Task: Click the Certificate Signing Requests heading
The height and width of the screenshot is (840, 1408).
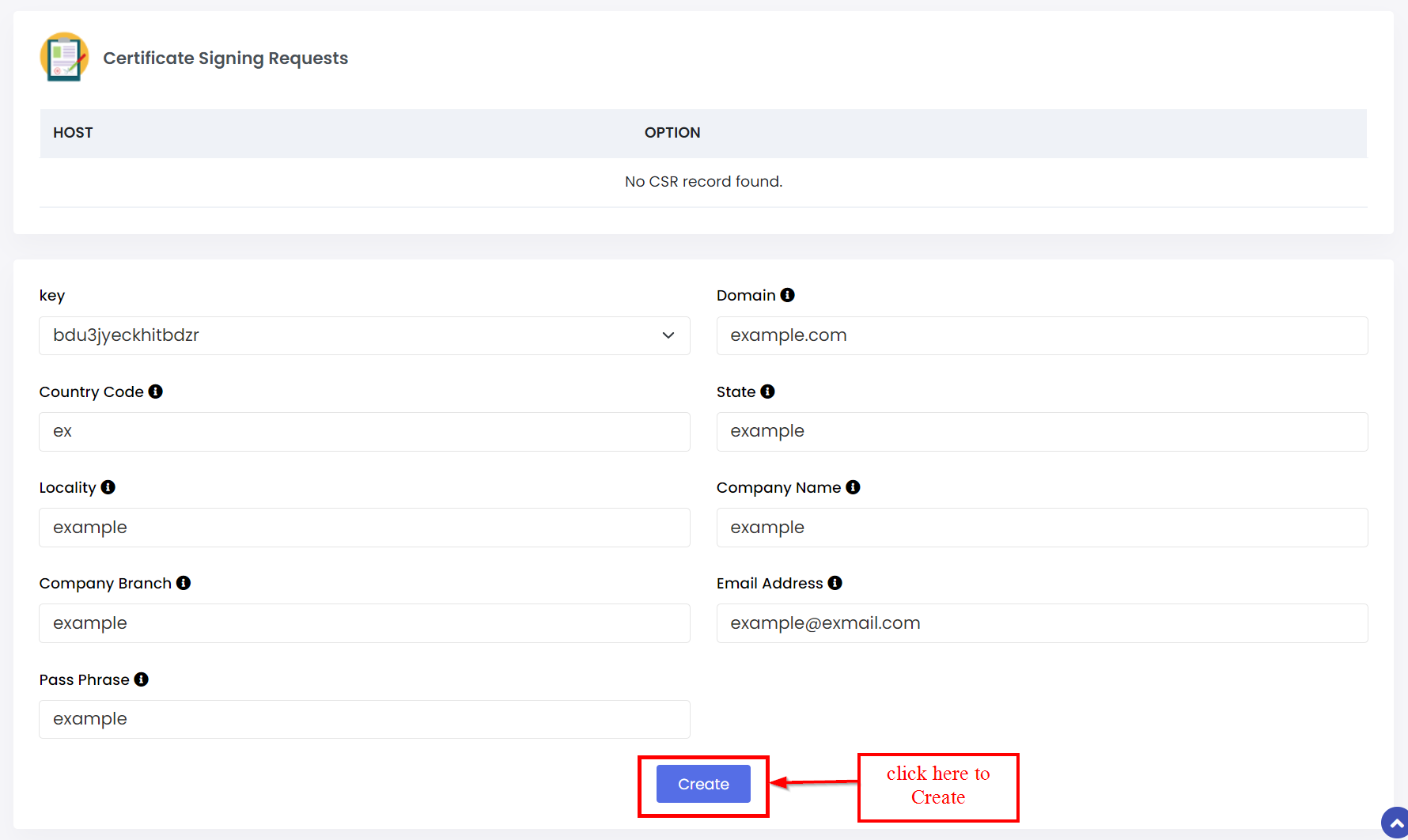Action: pyautogui.click(x=225, y=58)
